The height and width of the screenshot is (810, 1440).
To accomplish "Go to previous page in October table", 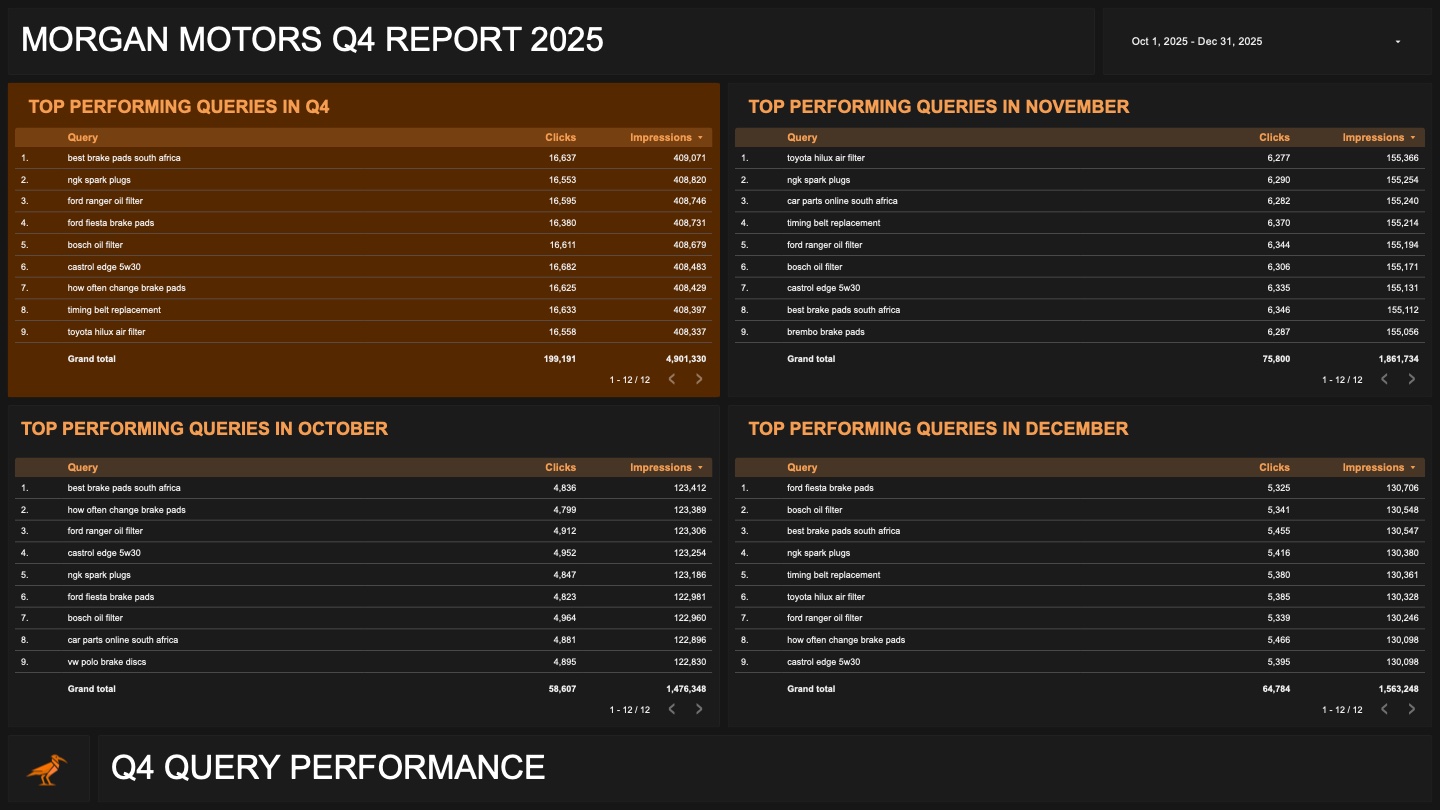I will [x=672, y=709].
